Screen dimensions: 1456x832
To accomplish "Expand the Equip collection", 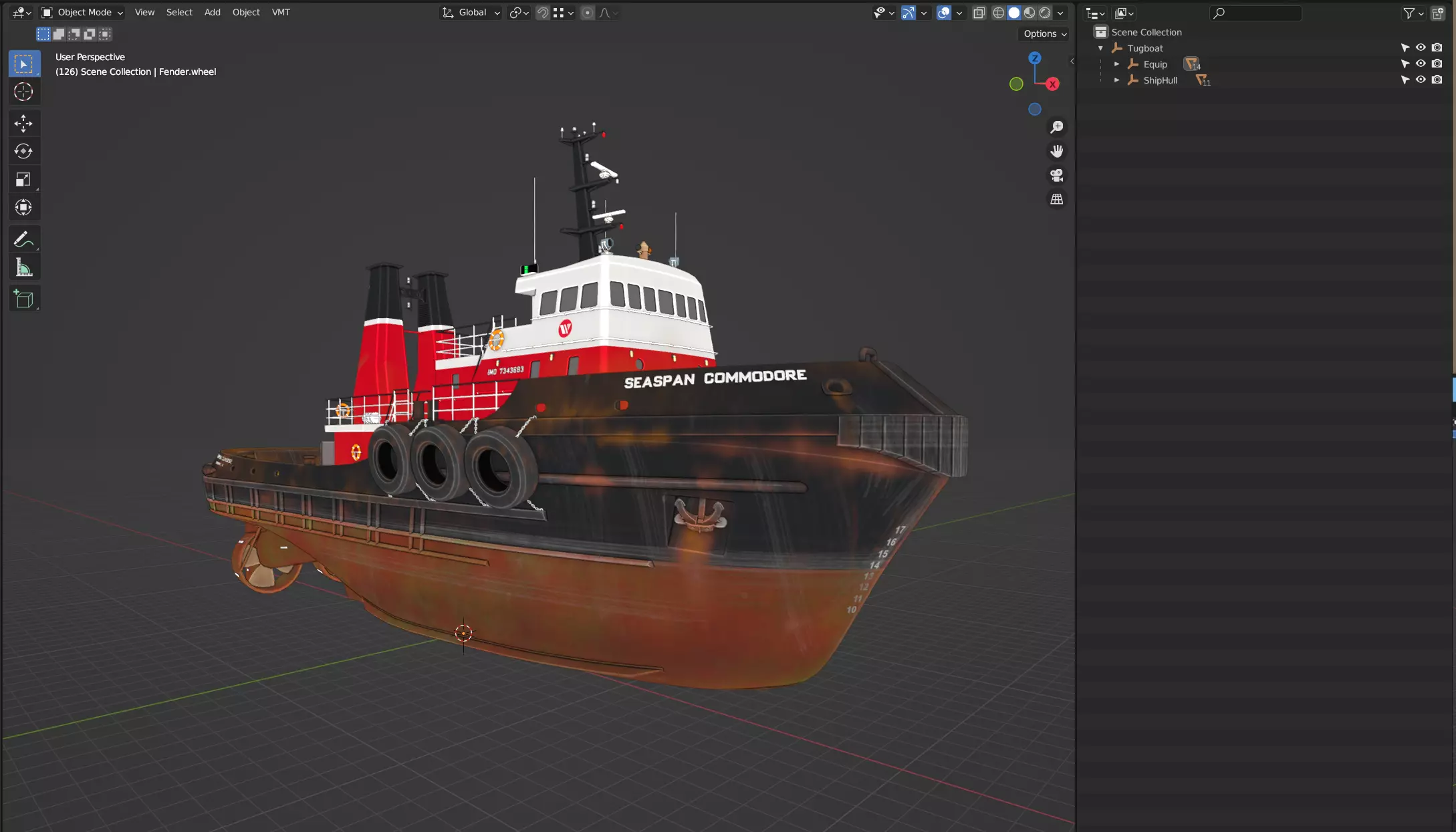I will point(1116,64).
